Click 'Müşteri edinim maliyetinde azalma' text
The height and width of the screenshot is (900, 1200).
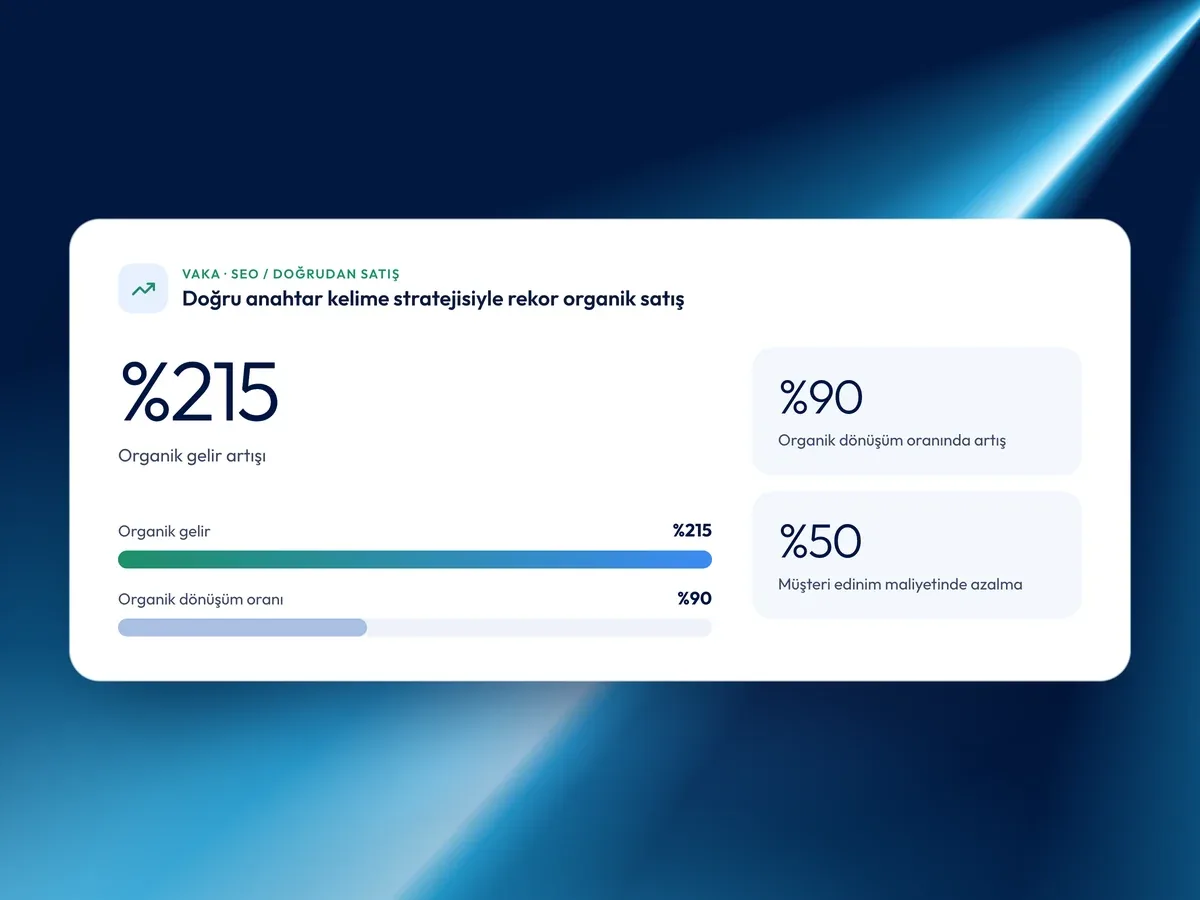pos(900,584)
